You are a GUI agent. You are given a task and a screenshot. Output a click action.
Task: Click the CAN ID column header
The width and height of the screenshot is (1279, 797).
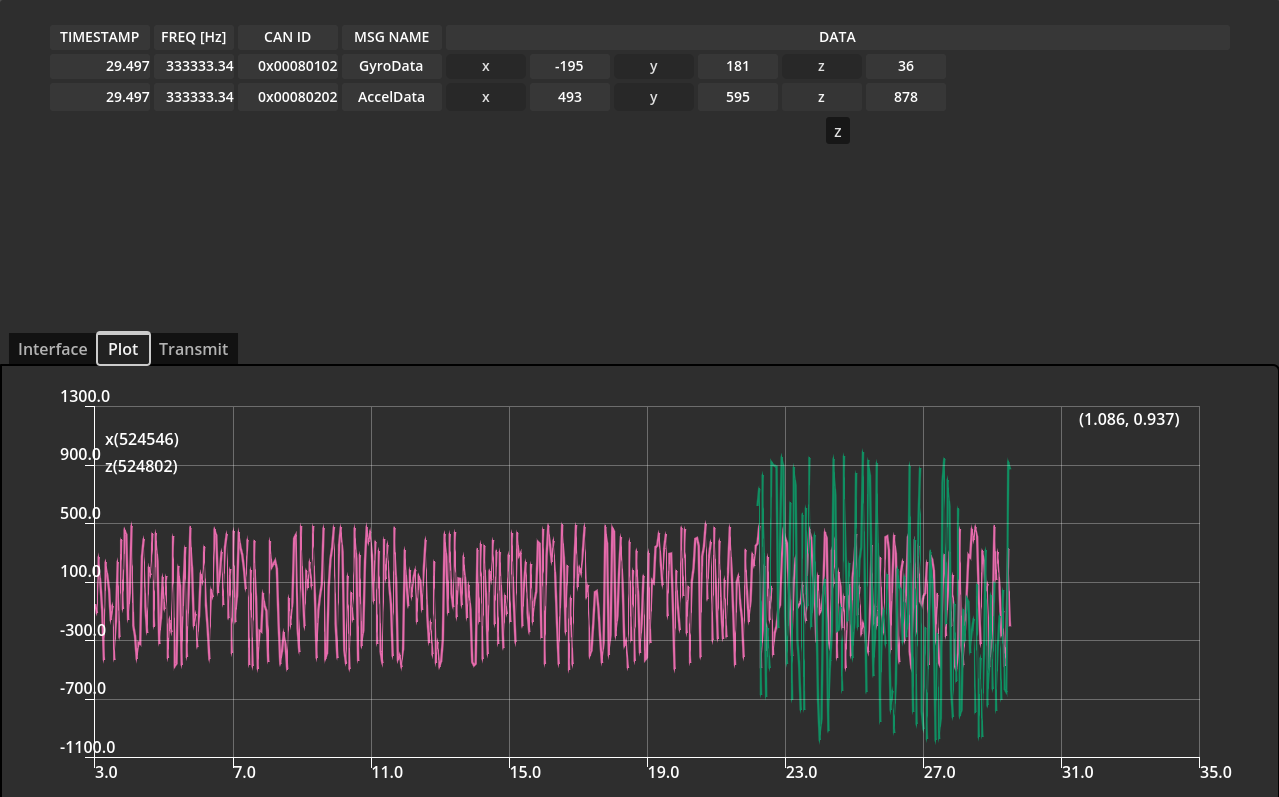(x=287, y=37)
